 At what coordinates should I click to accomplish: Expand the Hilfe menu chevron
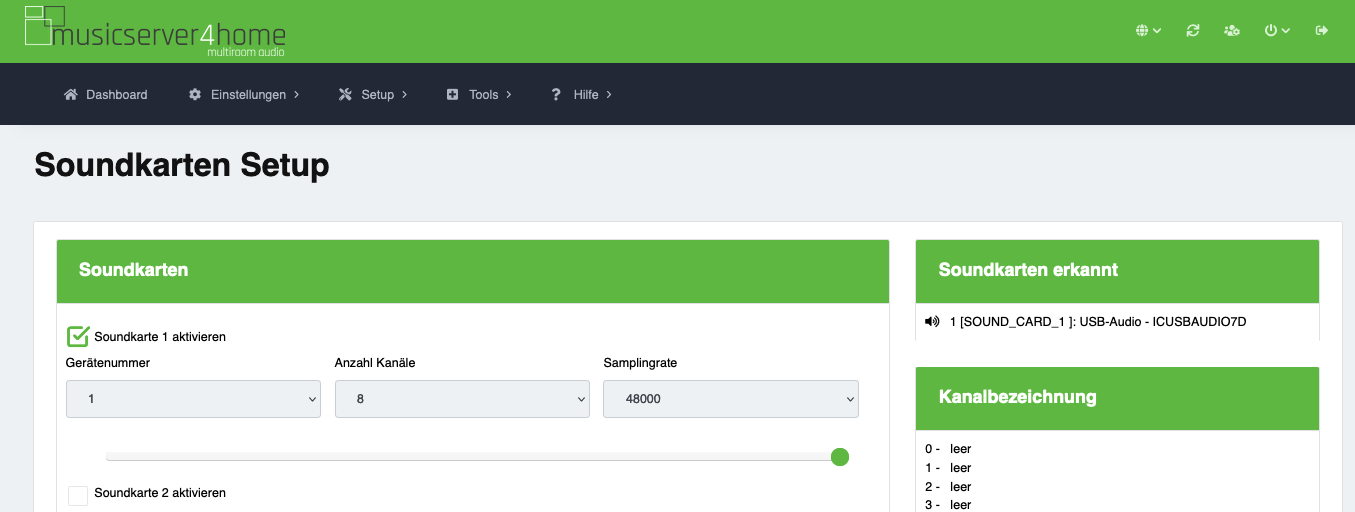[609, 94]
